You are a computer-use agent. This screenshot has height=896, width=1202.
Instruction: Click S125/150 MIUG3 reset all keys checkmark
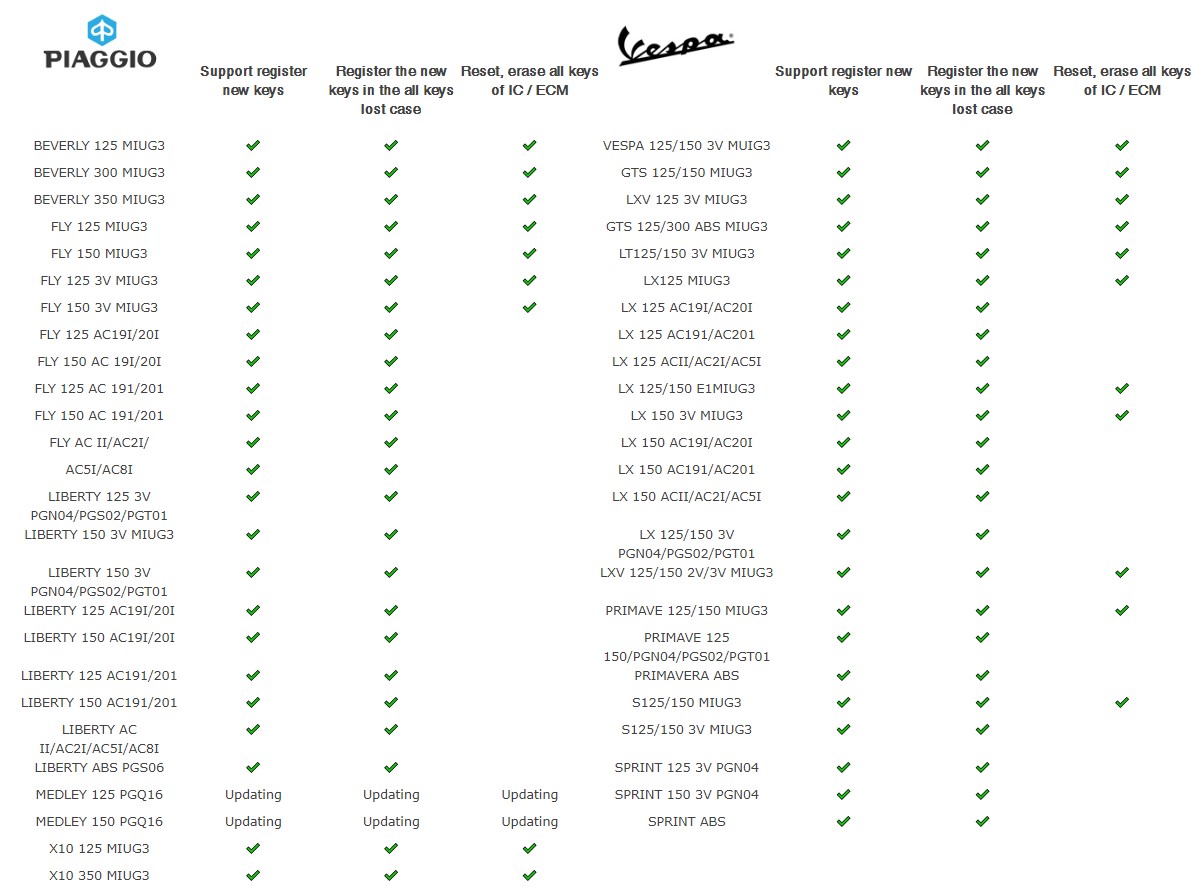point(1122,703)
